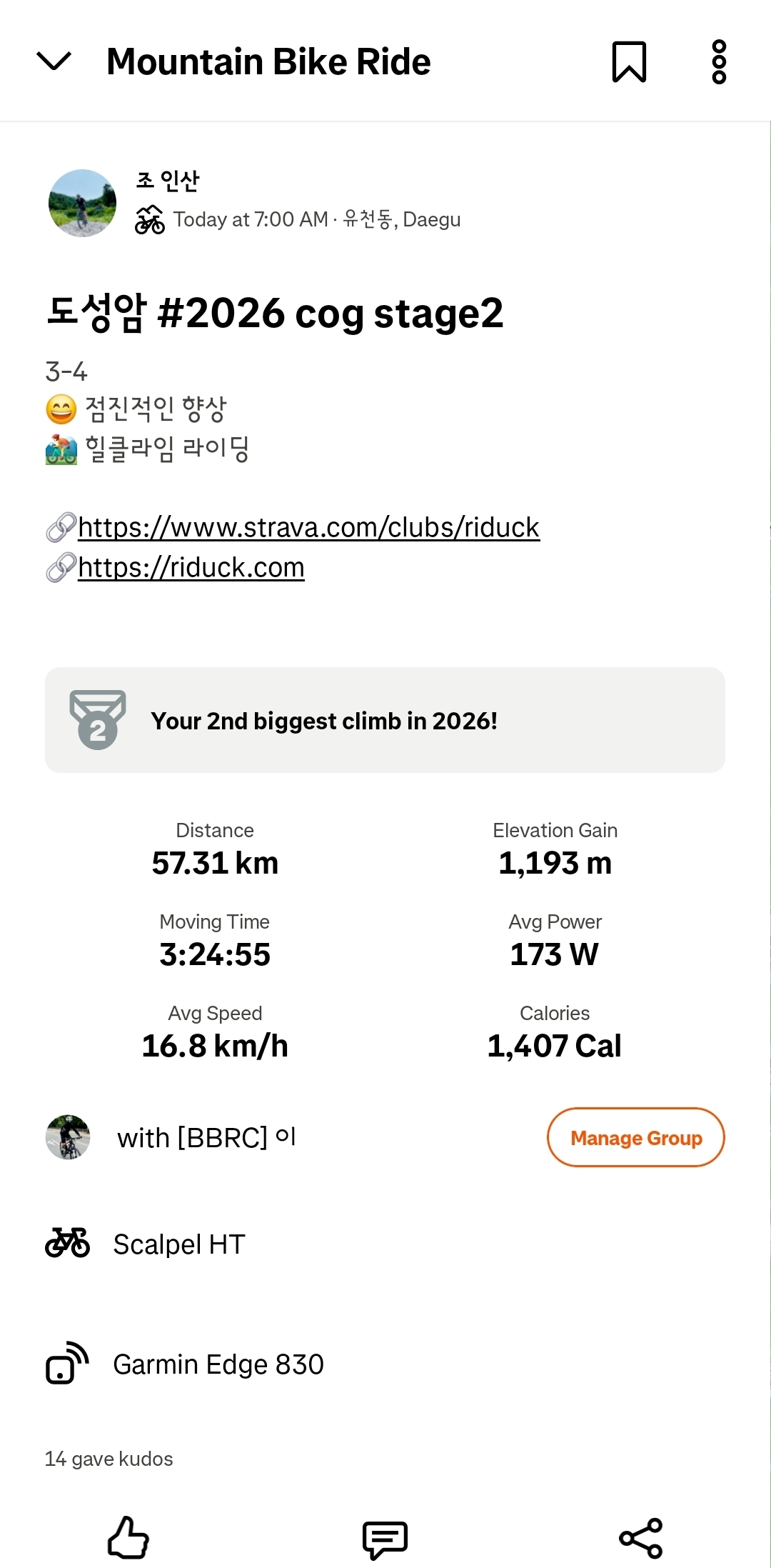
Task: Open the [BBRC] group member avatar
Action: point(68,1137)
